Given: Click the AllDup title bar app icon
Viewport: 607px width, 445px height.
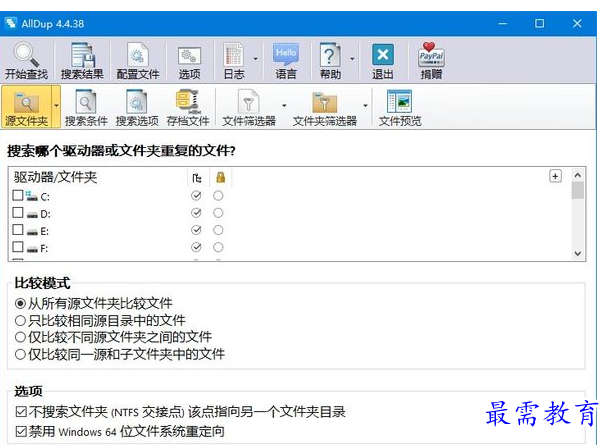Looking at the screenshot, I should click(11, 23).
